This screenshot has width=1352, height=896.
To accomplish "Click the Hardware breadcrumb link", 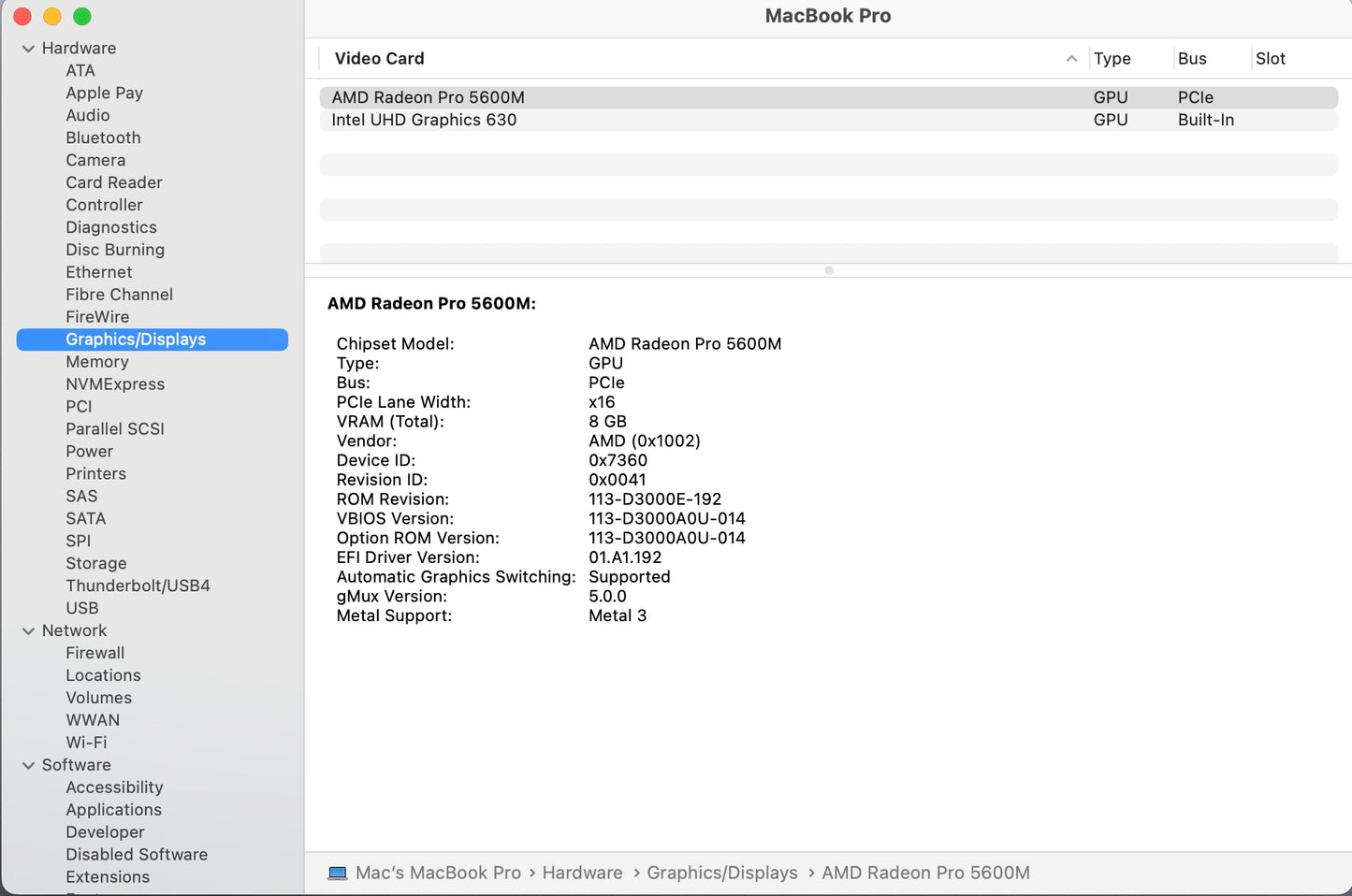I will coord(582,872).
